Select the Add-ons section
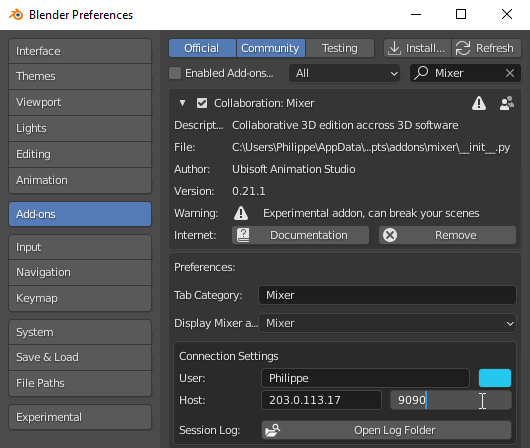Image resolution: width=530 pixels, height=448 pixels. (80, 214)
